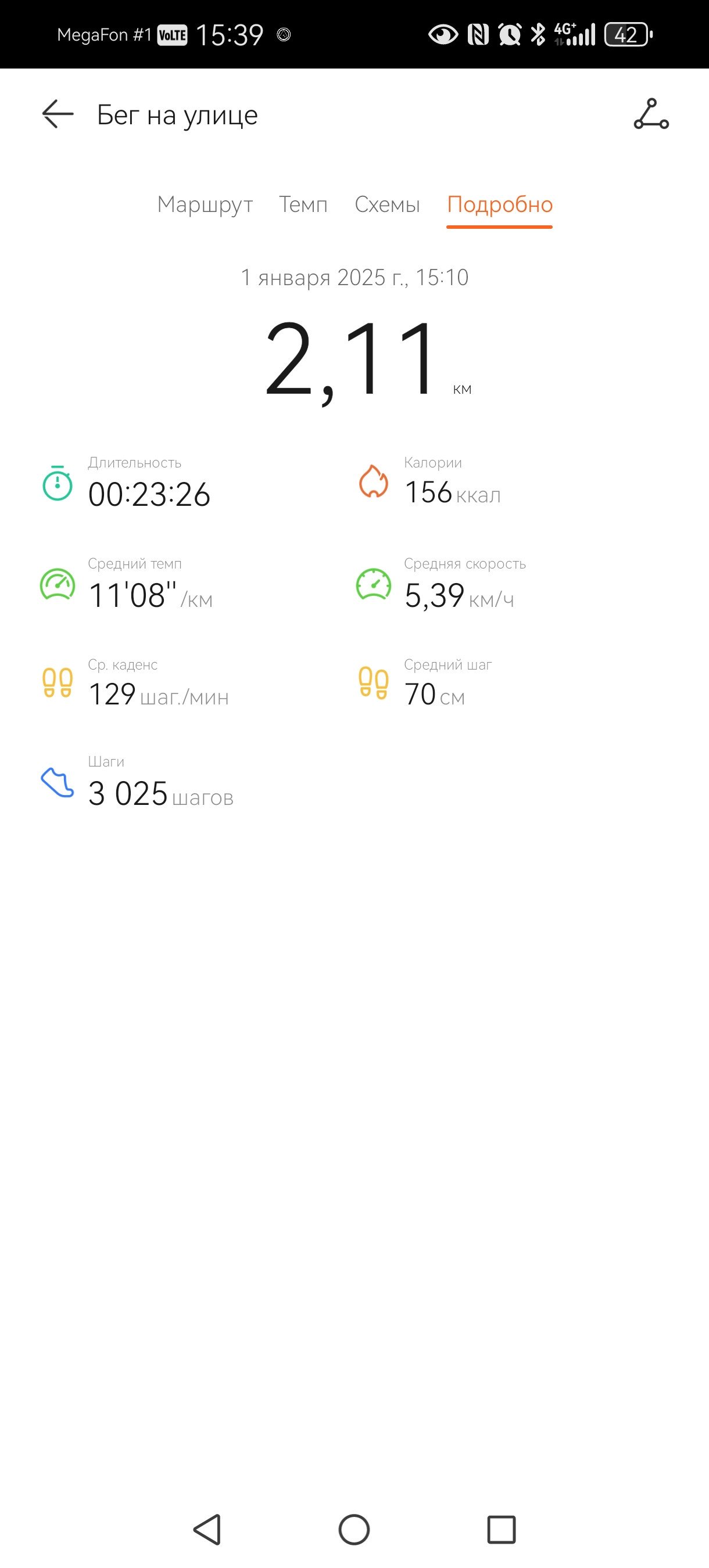Open the Схемы tab
709x1568 pixels.
pyautogui.click(x=388, y=204)
